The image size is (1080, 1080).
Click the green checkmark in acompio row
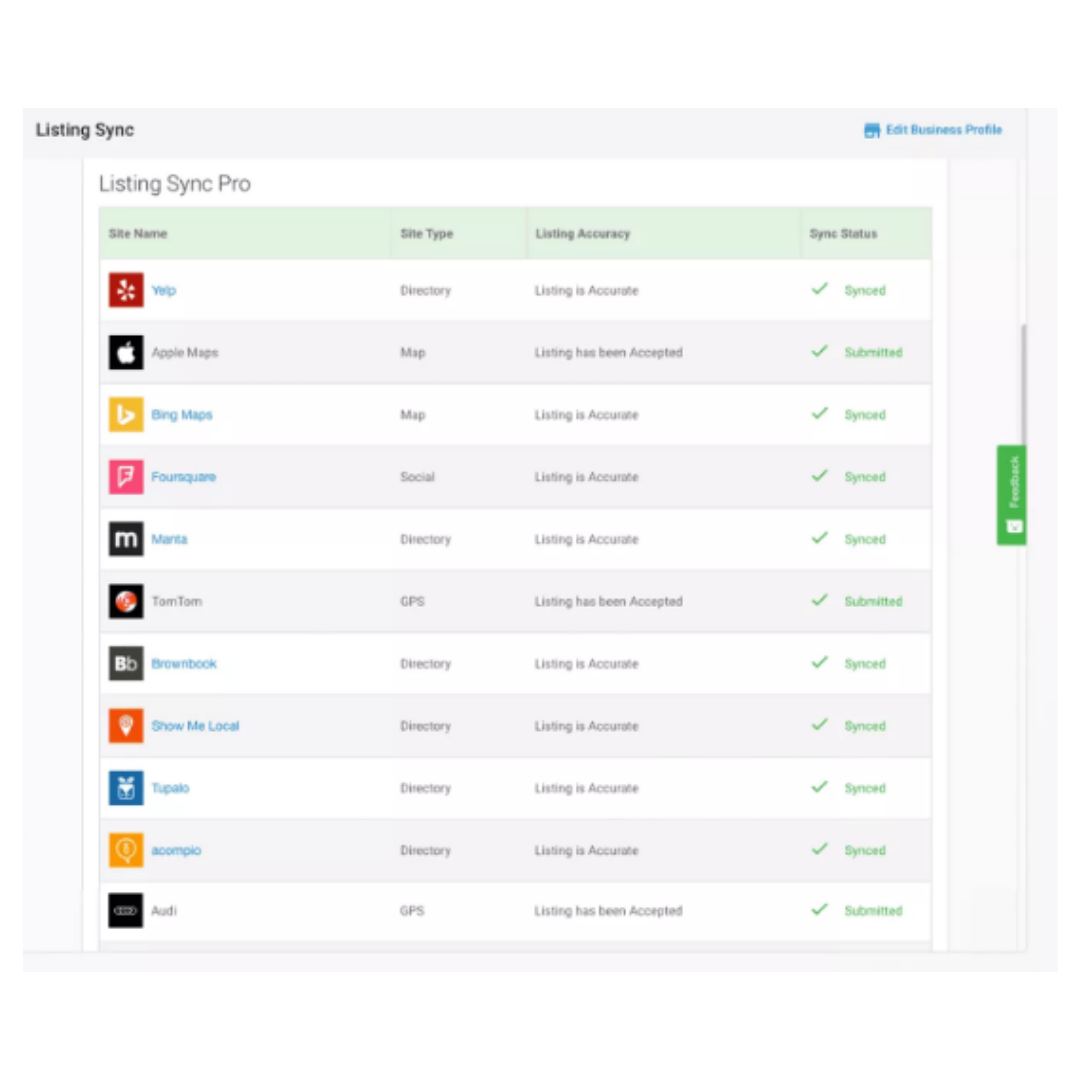[x=820, y=849]
